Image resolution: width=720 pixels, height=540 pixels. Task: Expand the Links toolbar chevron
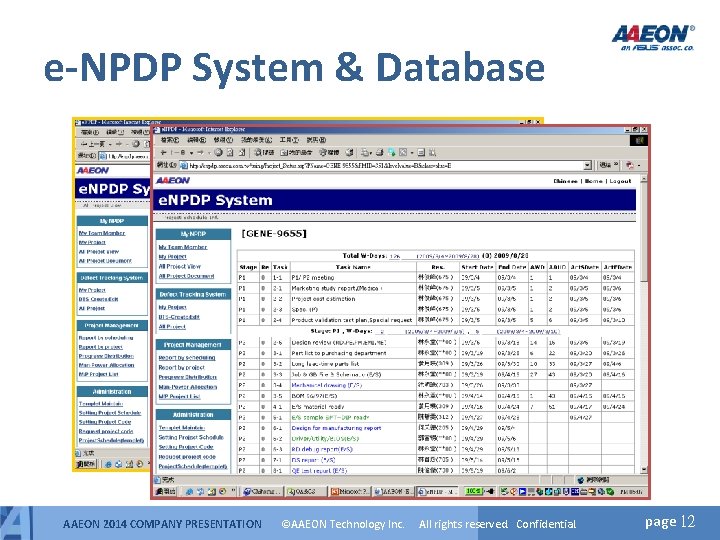[617, 165]
